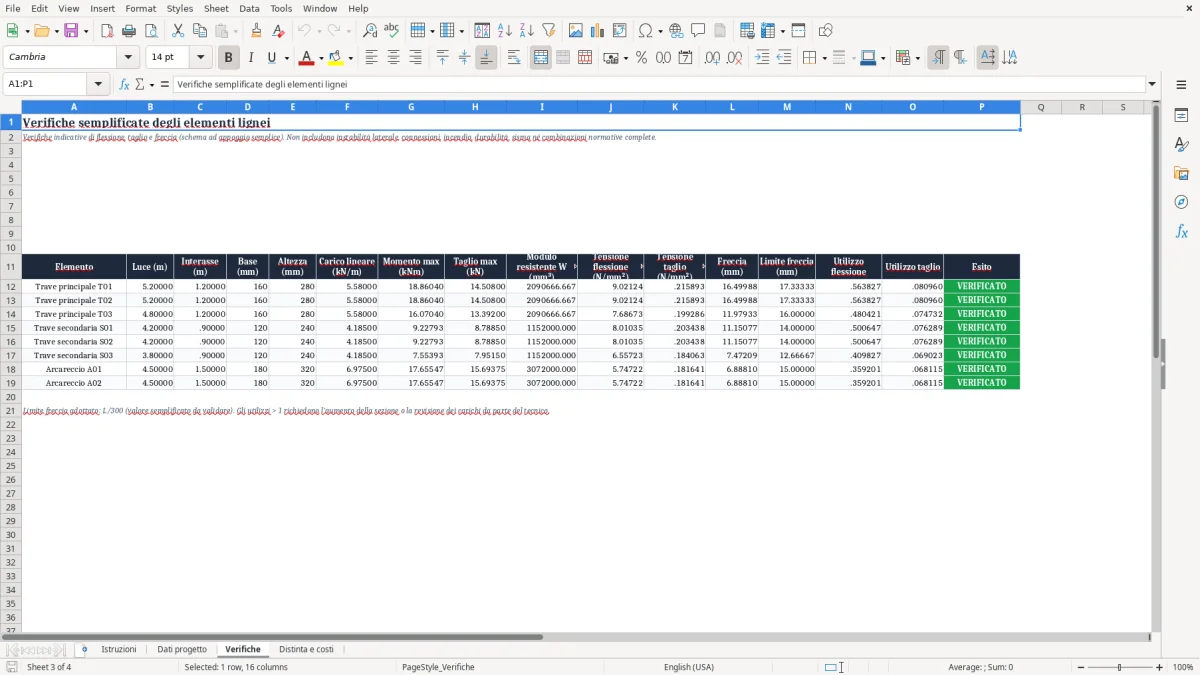
Task: Toggle Wrap Text
Action: point(514,58)
